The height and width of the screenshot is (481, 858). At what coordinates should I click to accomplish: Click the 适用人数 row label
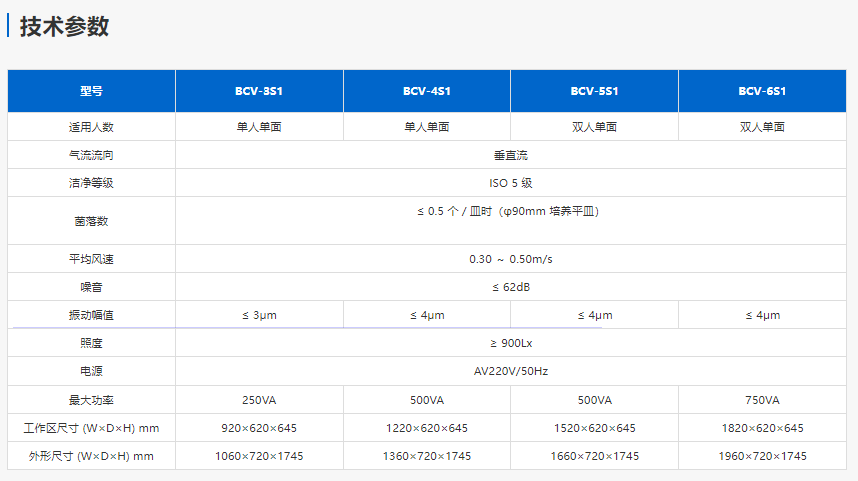click(92, 127)
